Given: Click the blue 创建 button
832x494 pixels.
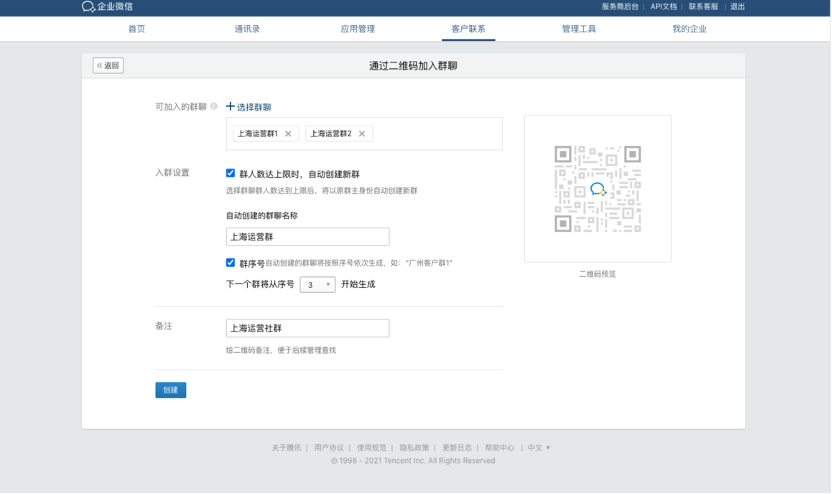Looking at the screenshot, I should [x=170, y=390].
